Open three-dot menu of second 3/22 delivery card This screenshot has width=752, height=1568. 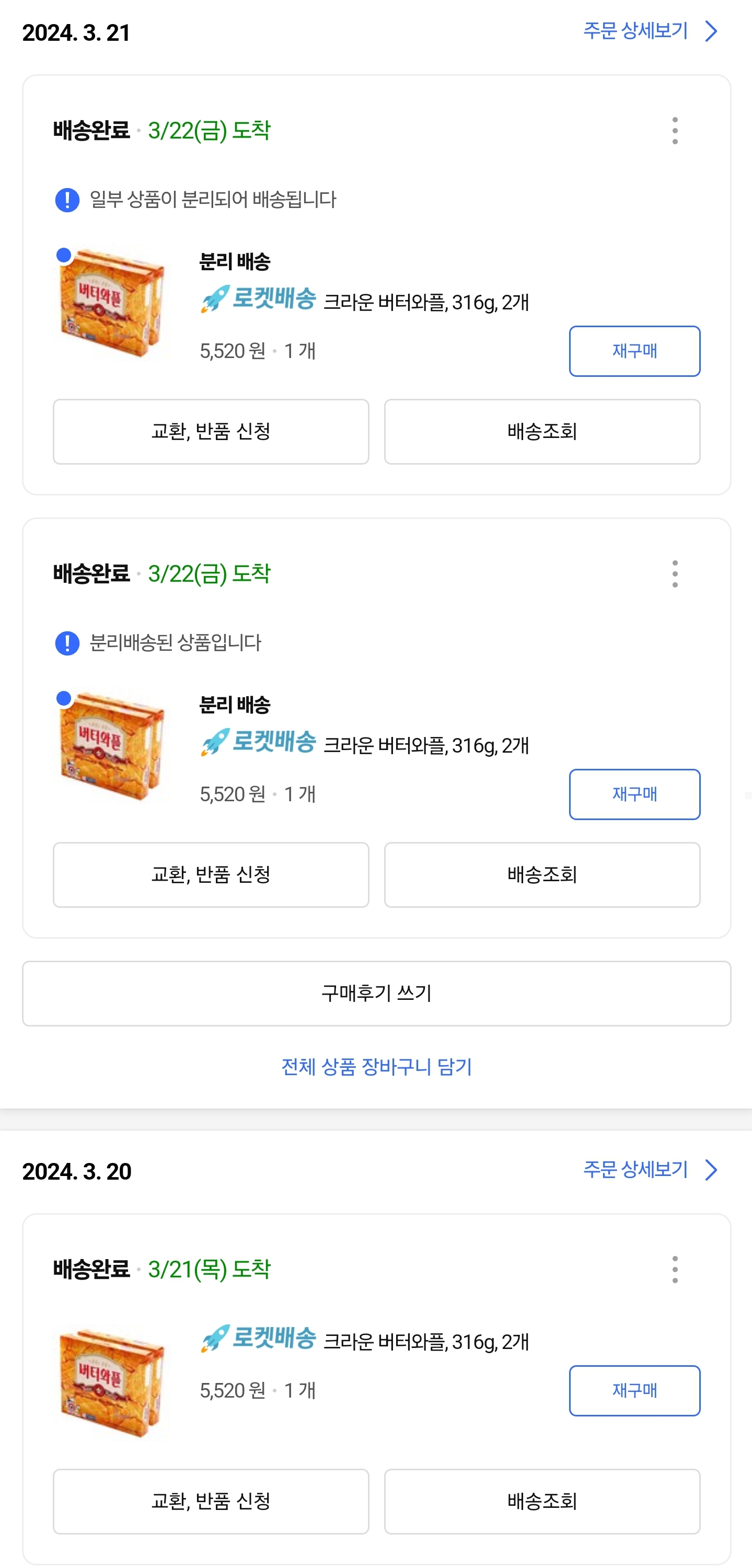point(675,574)
